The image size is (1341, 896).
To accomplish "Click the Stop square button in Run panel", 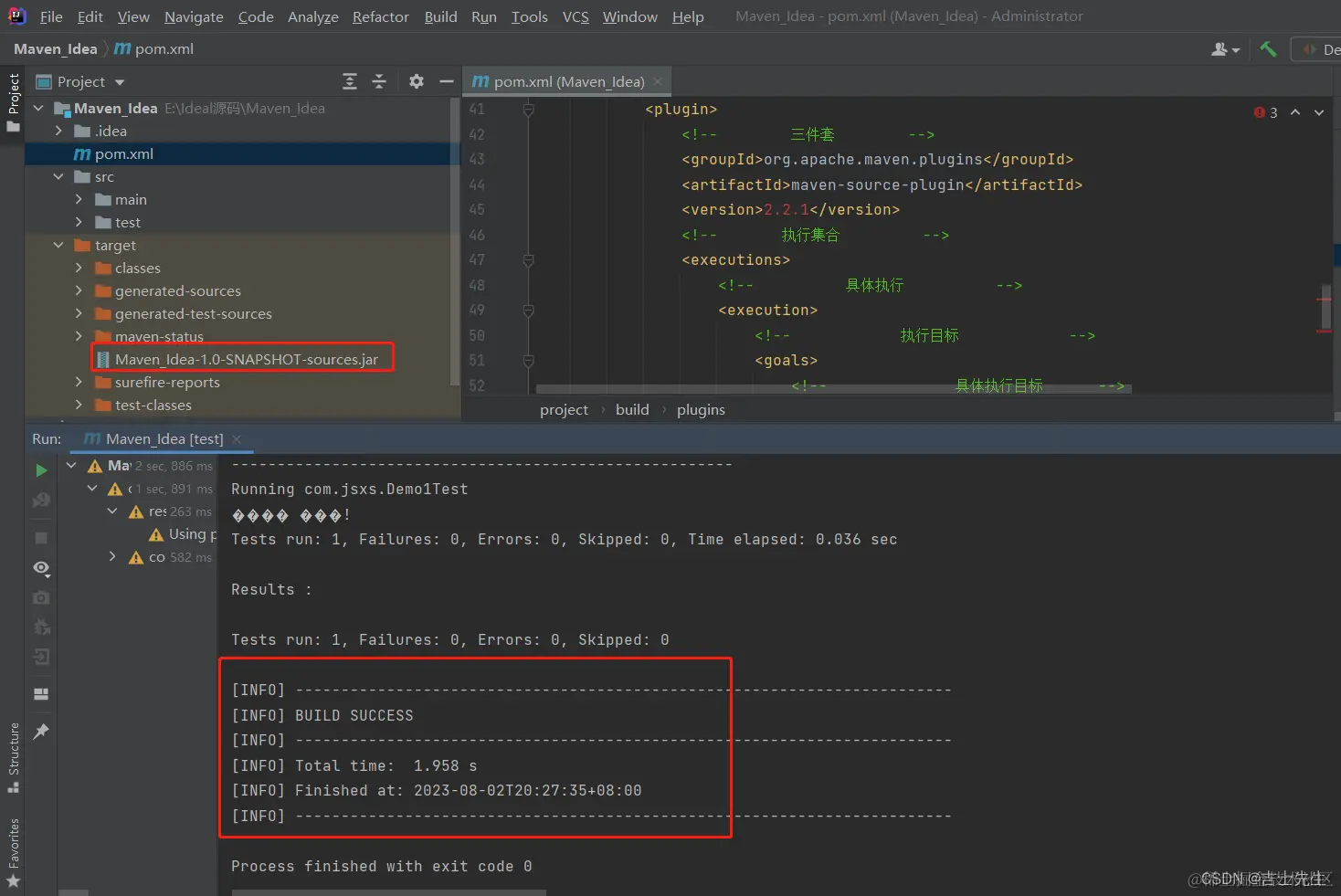I will tap(41, 538).
